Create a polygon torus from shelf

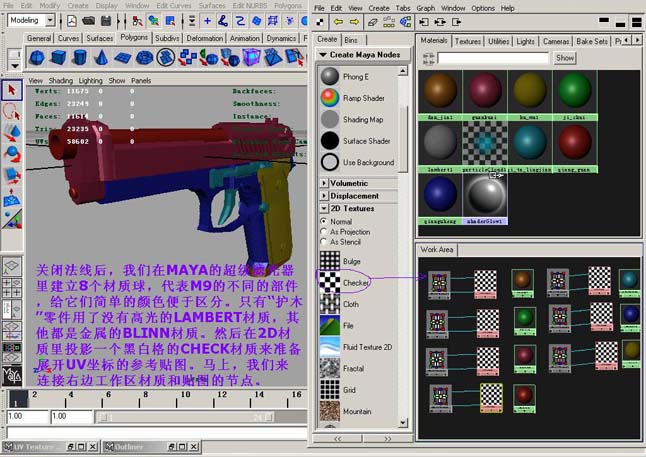144,58
